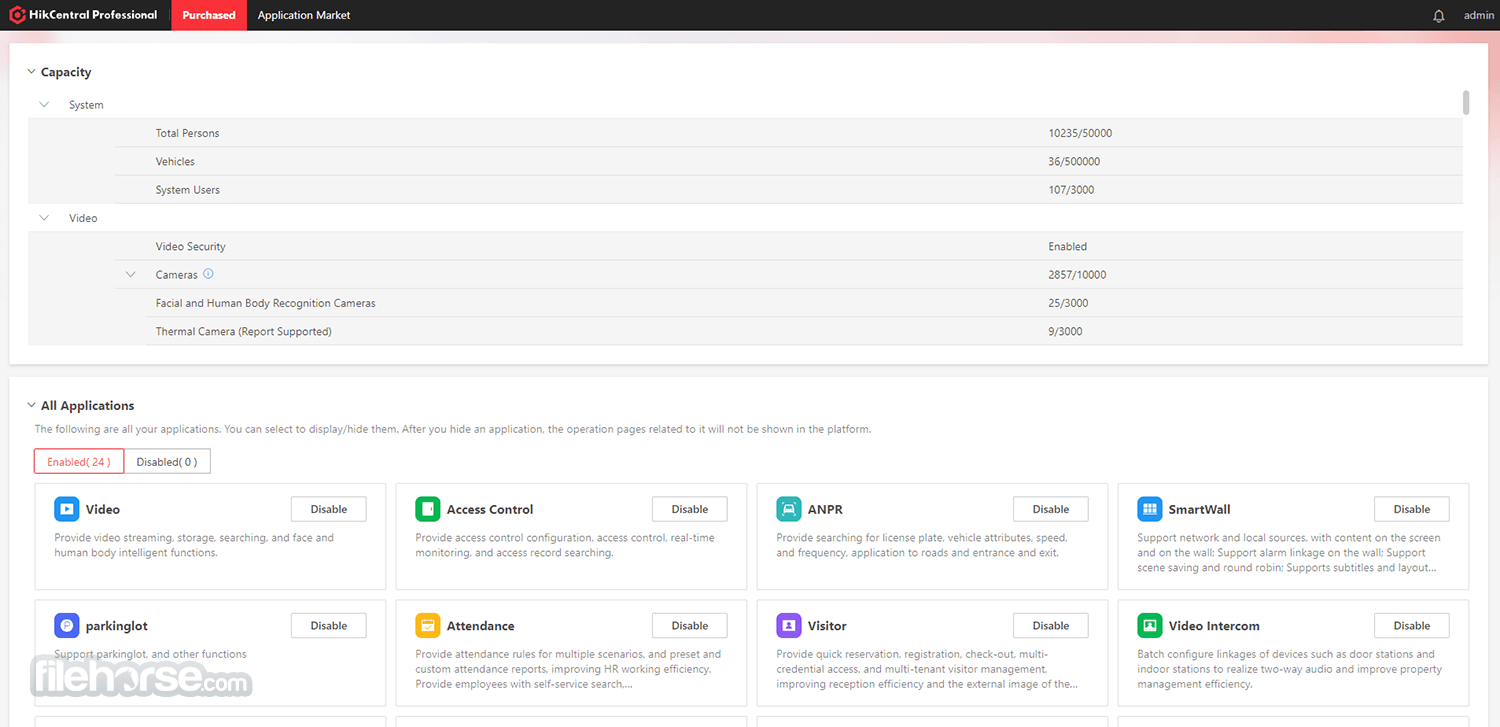Collapse the System capacity group
This screenshot has height=727, width=1500.
tap(44, 104)
